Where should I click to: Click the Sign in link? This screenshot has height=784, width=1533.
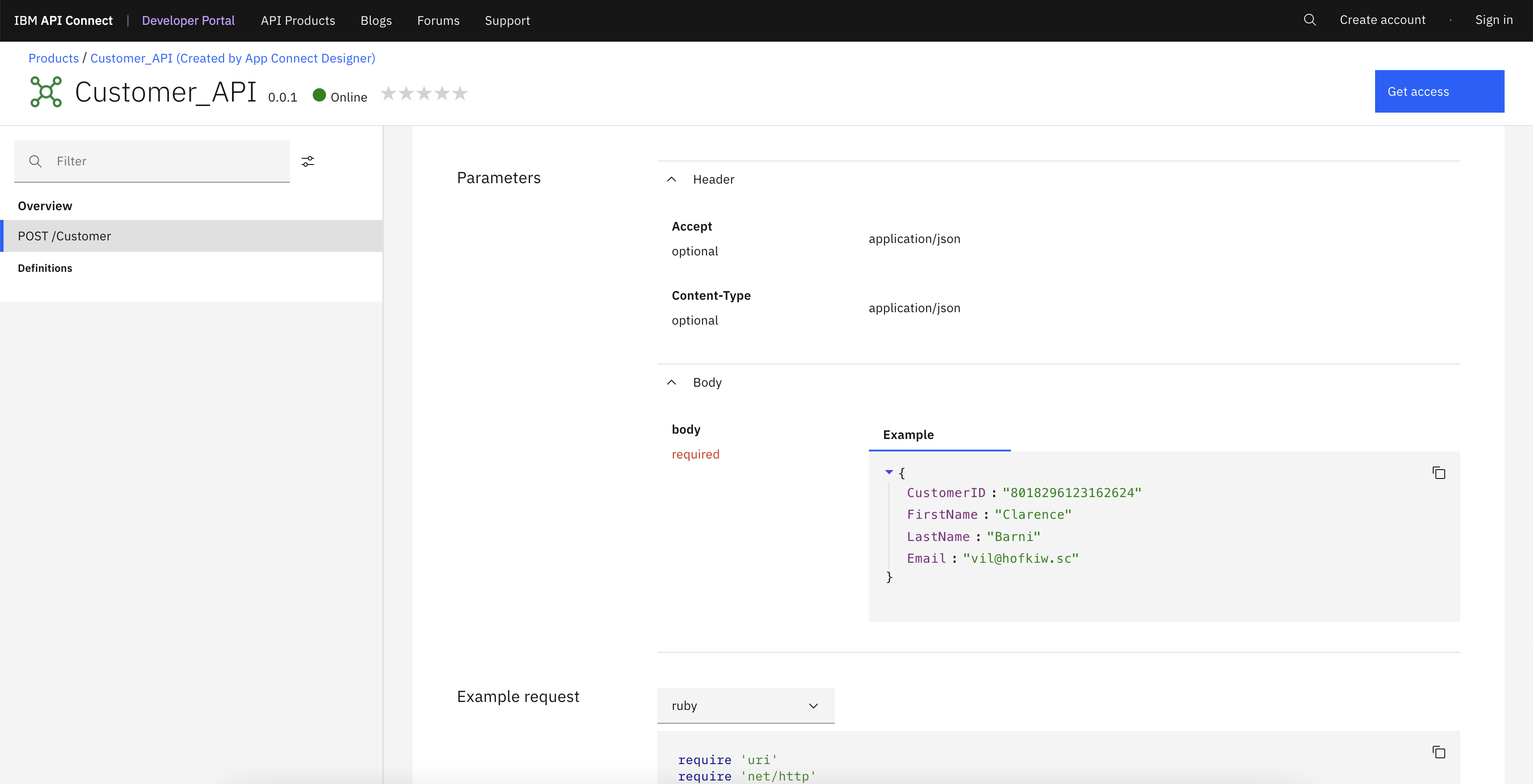(1494, 20)
